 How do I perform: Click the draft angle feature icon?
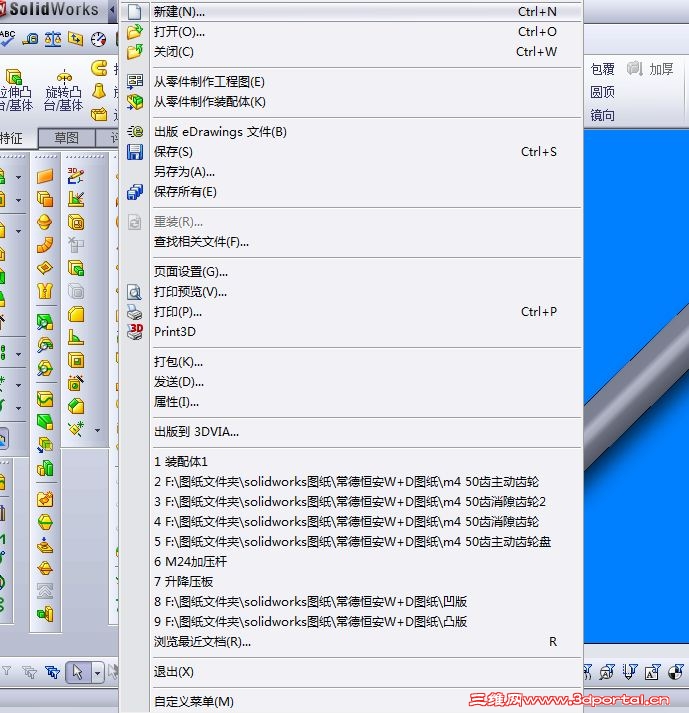pos(76,337)
